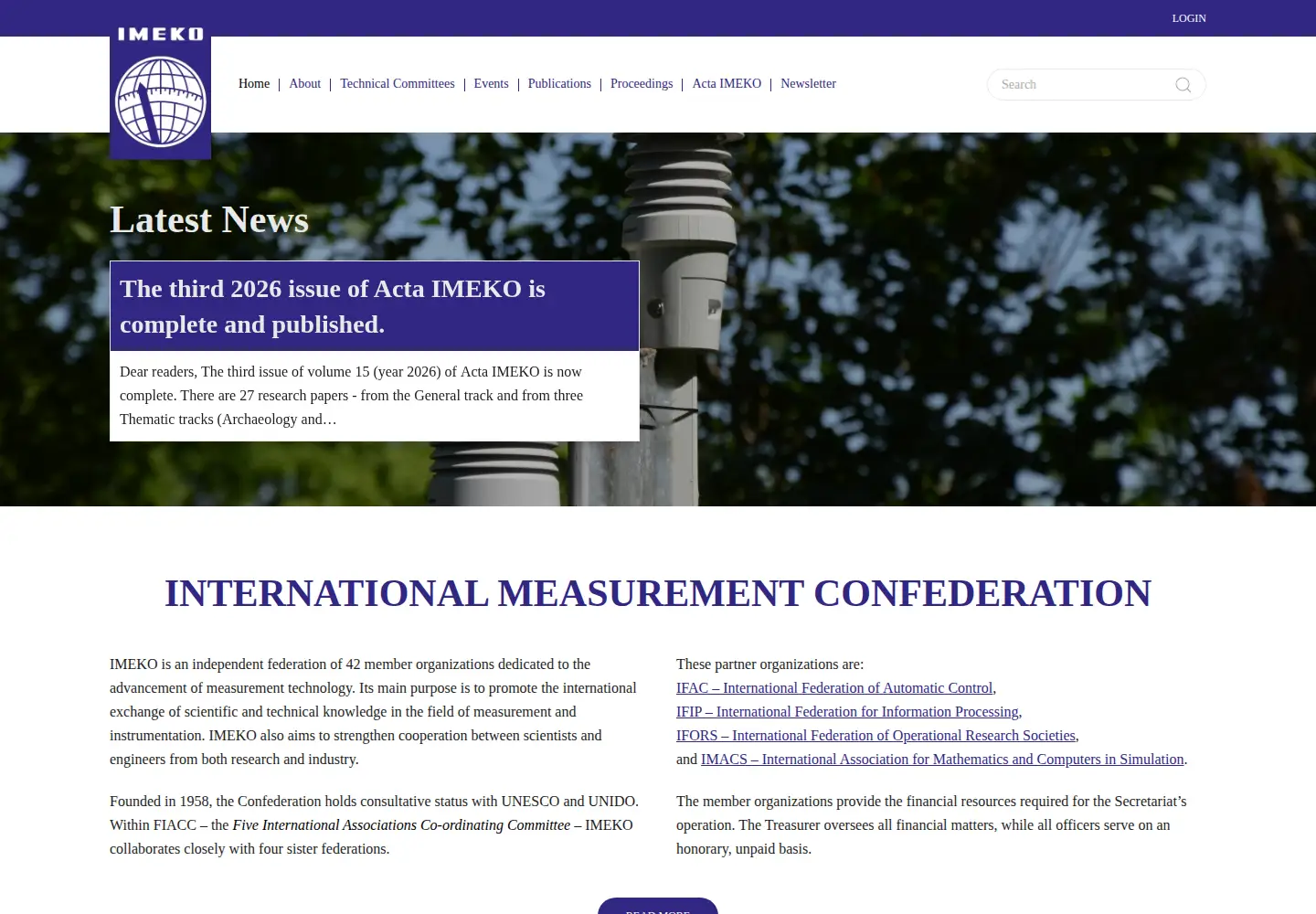Image resolution: width=1316 pixels, height=914 pixels.
Task: Click the search magnifier icon
Action: pyautogui.click(x=1183, y=85)
